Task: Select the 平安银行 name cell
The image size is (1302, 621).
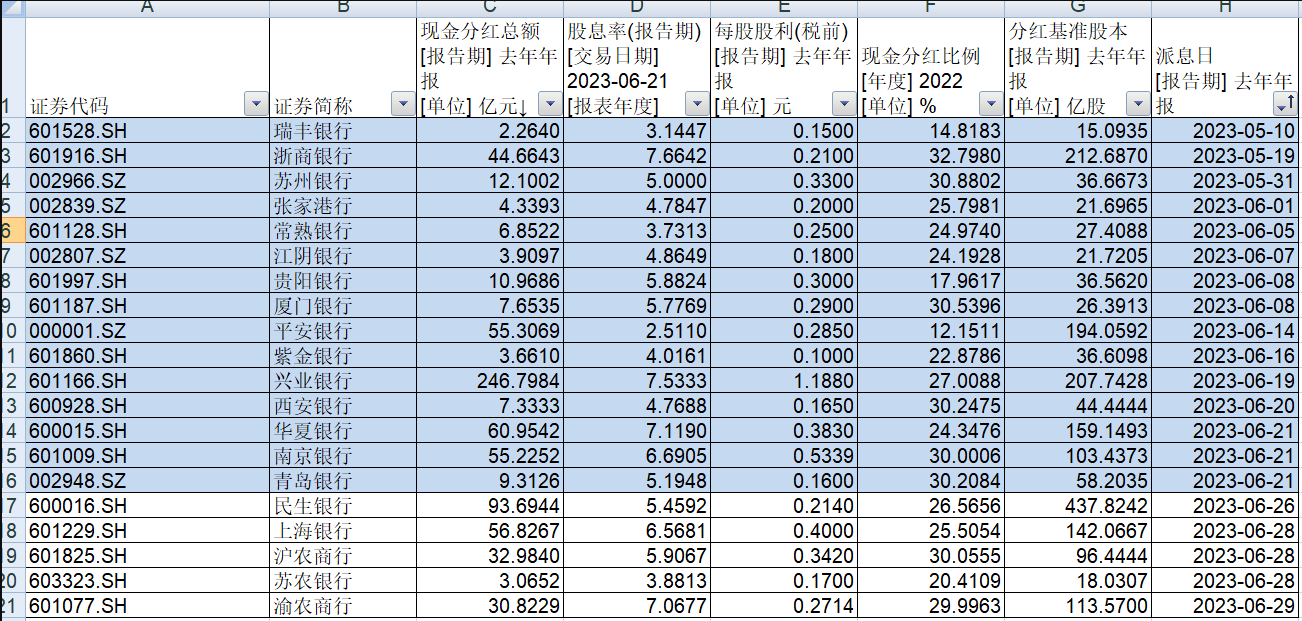Action: click(343, 330)
